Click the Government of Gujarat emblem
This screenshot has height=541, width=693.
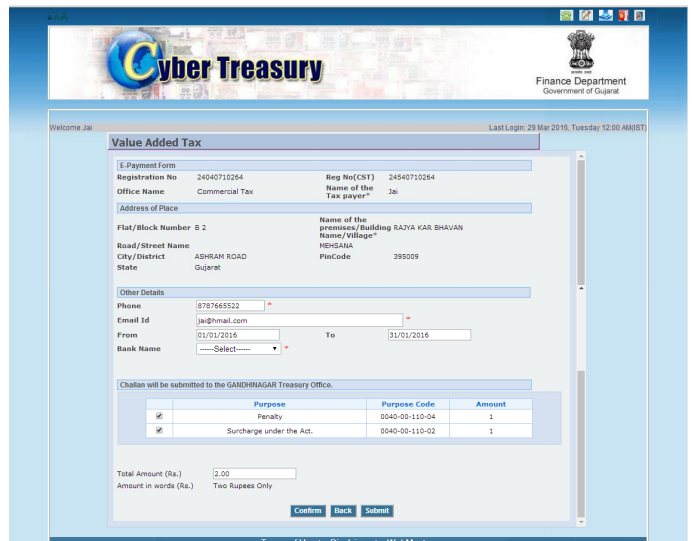point(581,51)
